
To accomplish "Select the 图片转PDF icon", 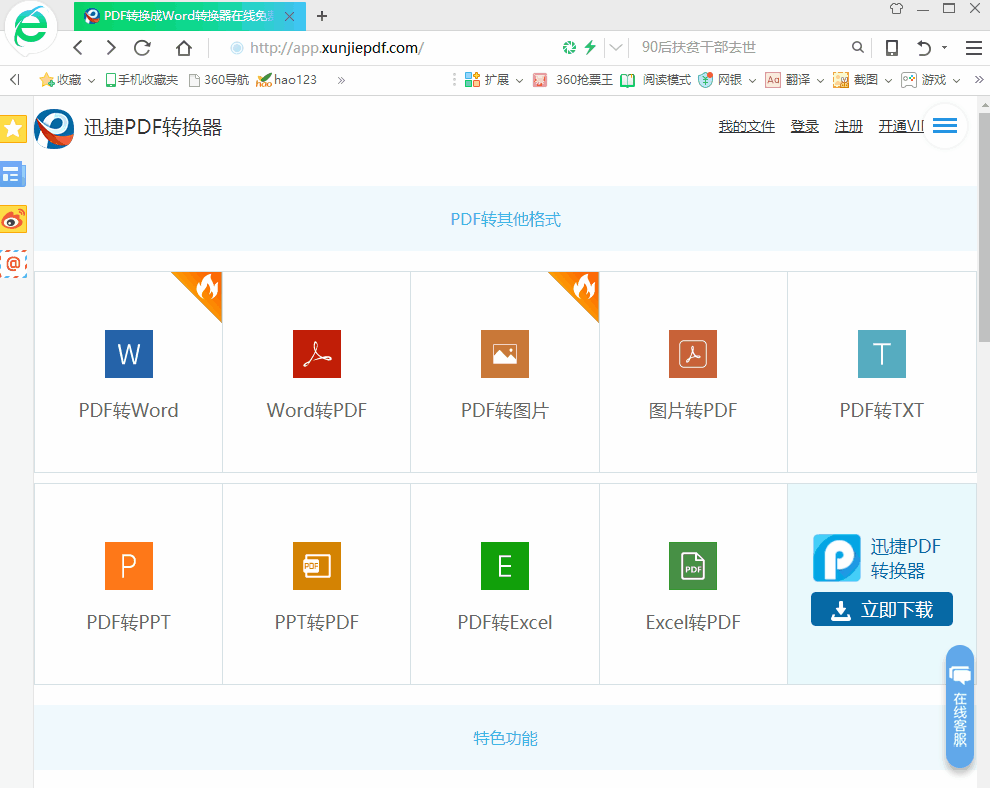I will click(693, 354).
